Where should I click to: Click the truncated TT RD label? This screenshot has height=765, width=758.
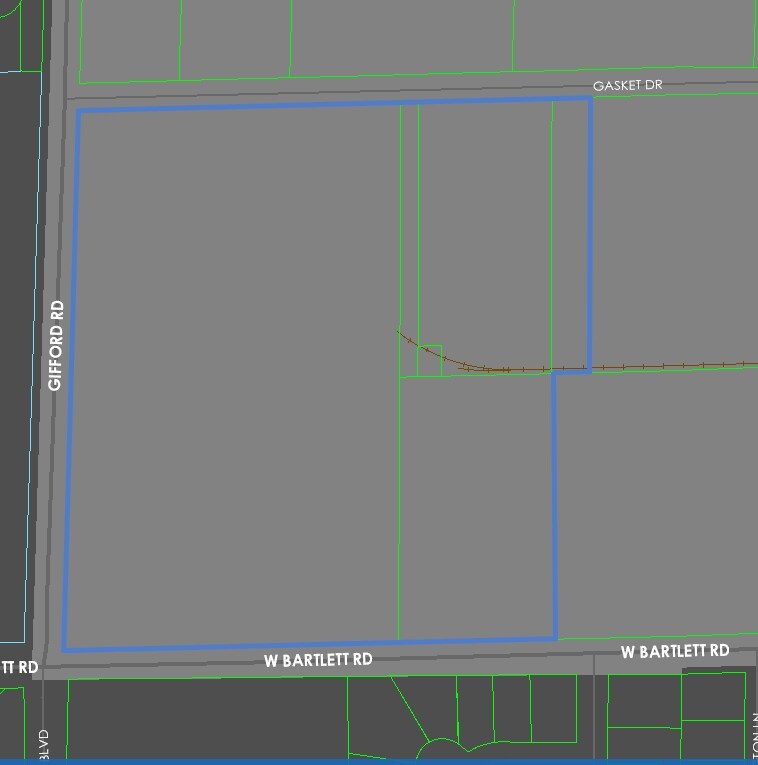pyautogui.click(x=20, y=667)
